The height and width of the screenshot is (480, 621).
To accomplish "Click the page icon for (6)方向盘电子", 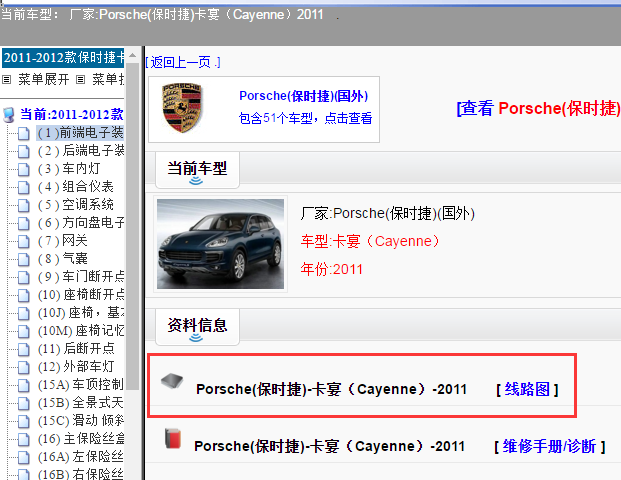I will [24, 223].
